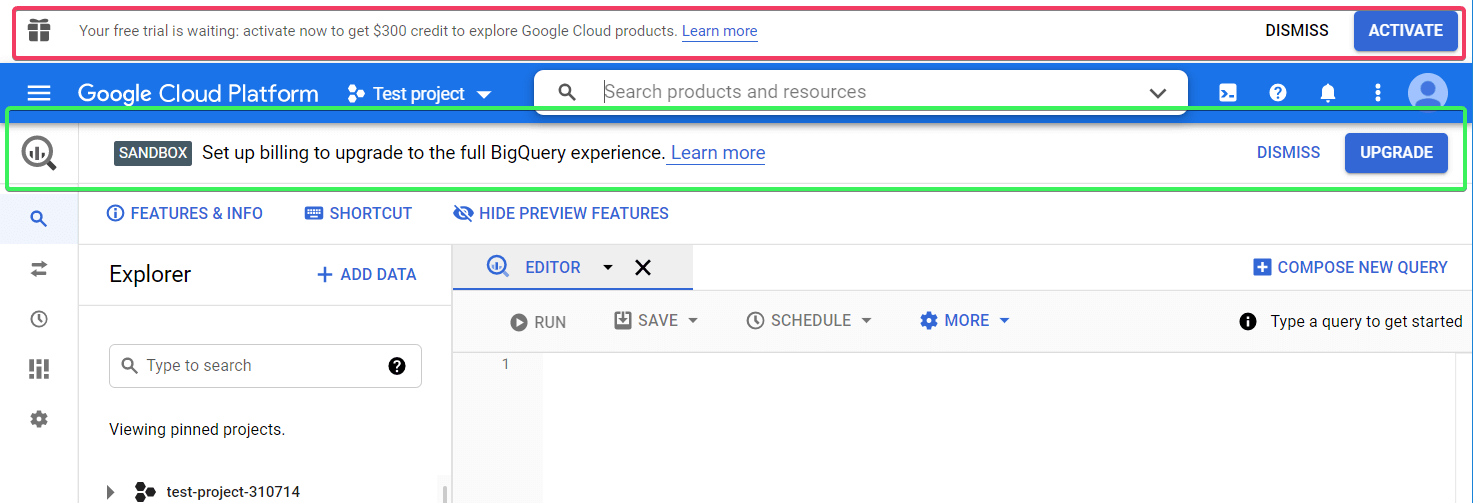The width and height of the screenshot is (1473, 503).
Task: Hide preview features toggle
Action: (561, 213)
